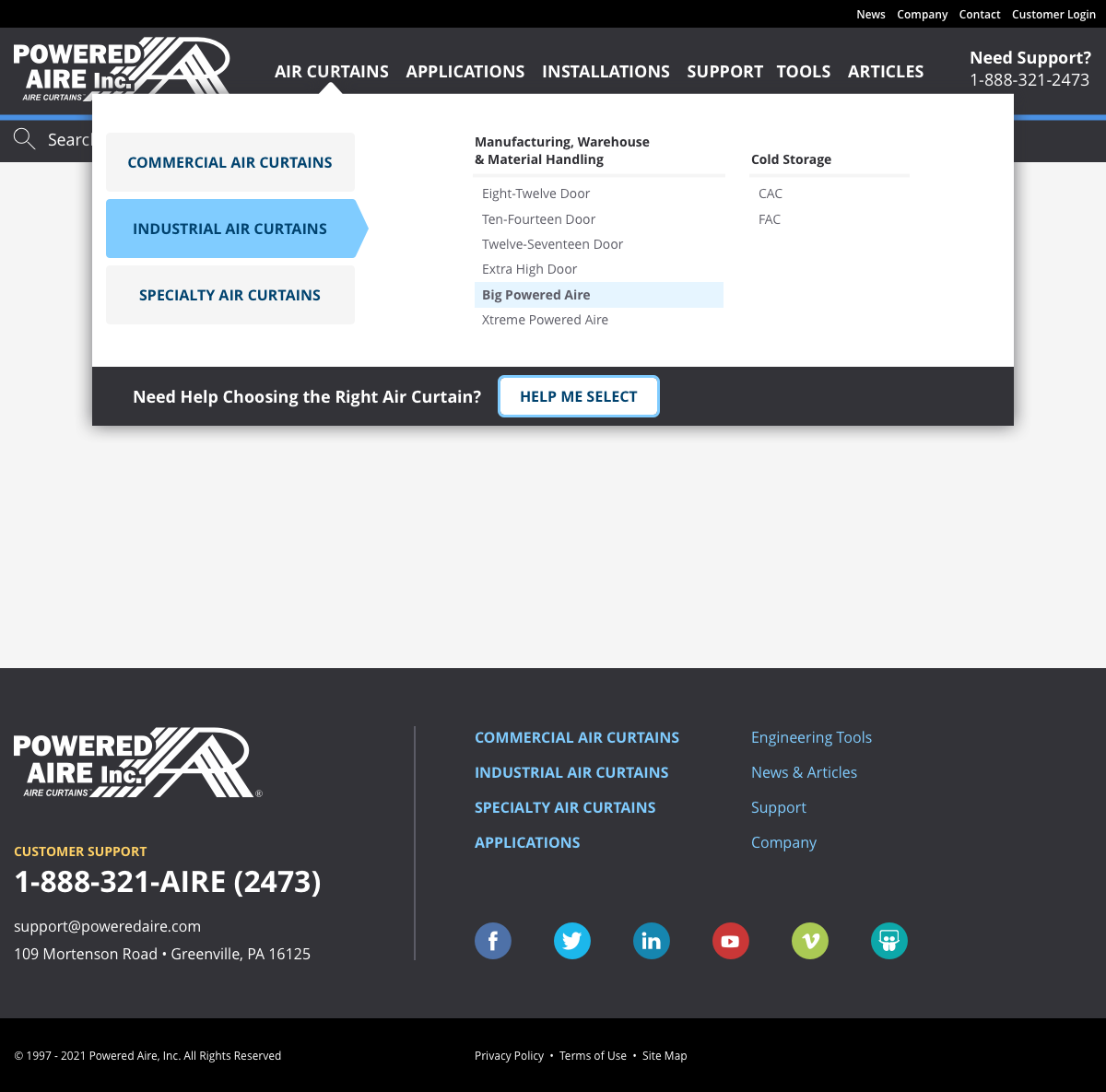
Task: Email support@poweredaire.com
Action: (x=107, y=926)
